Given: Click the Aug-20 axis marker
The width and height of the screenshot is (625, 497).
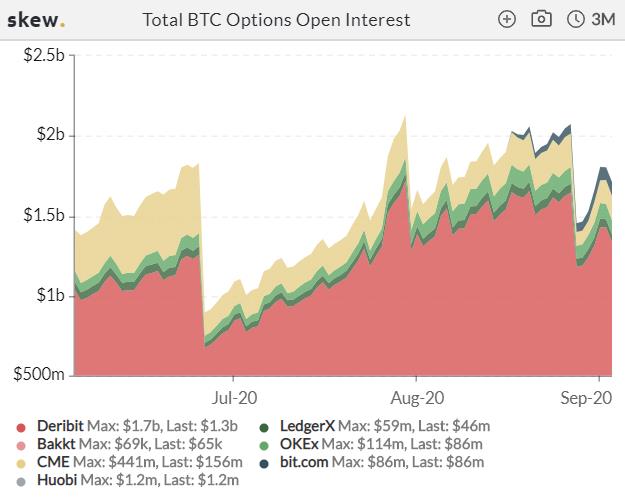Looking at the screenshot, I should pos(417,398).
